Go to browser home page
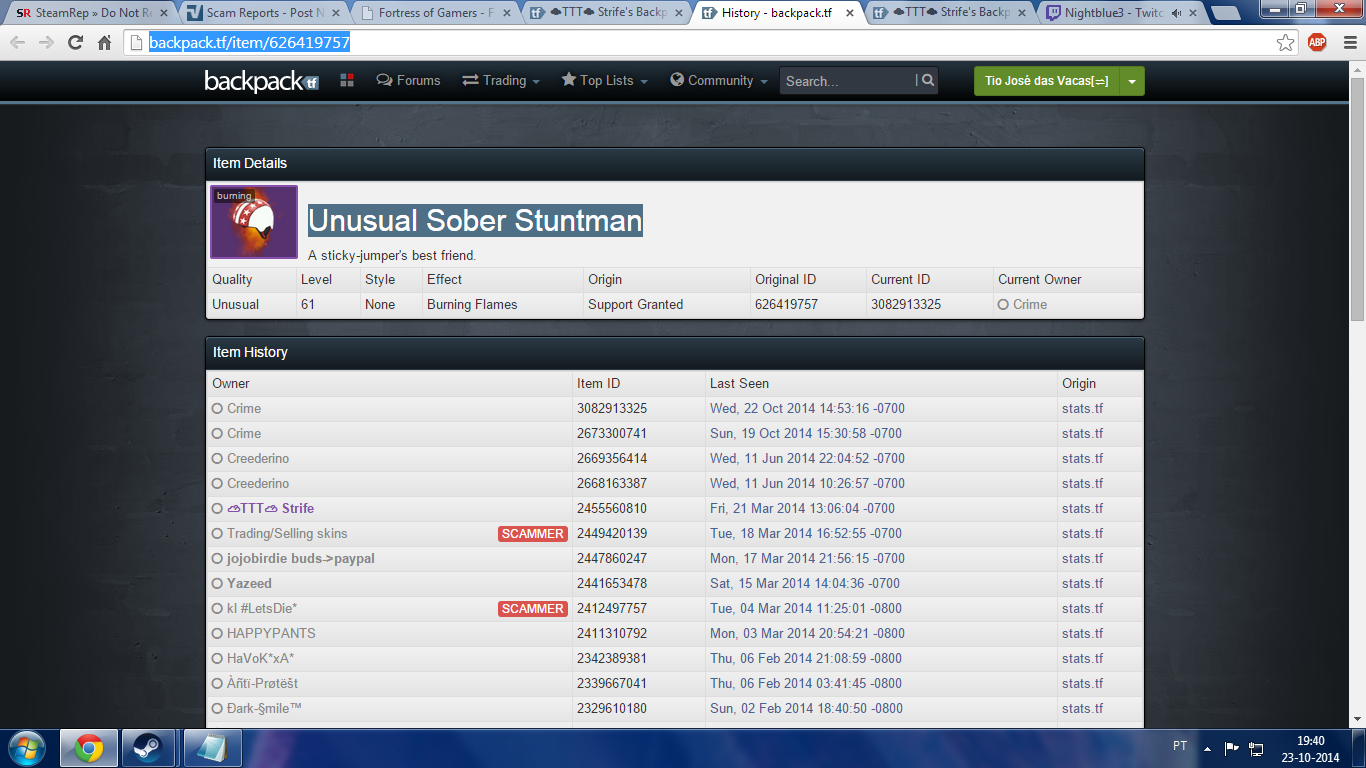The width and height of the screenshot is (1366, 768). coord(104,43)
